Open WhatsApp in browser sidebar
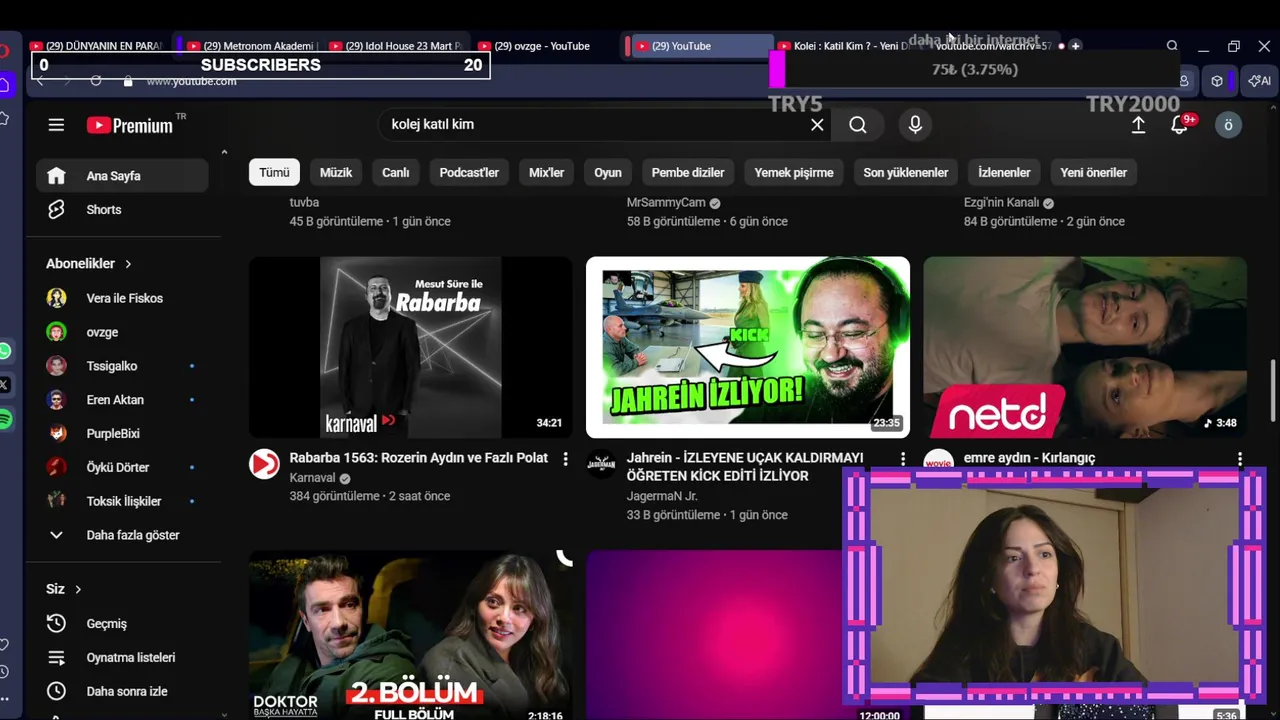The width and height of the screenshot is (1280, 720). click(x=5, y=351)
